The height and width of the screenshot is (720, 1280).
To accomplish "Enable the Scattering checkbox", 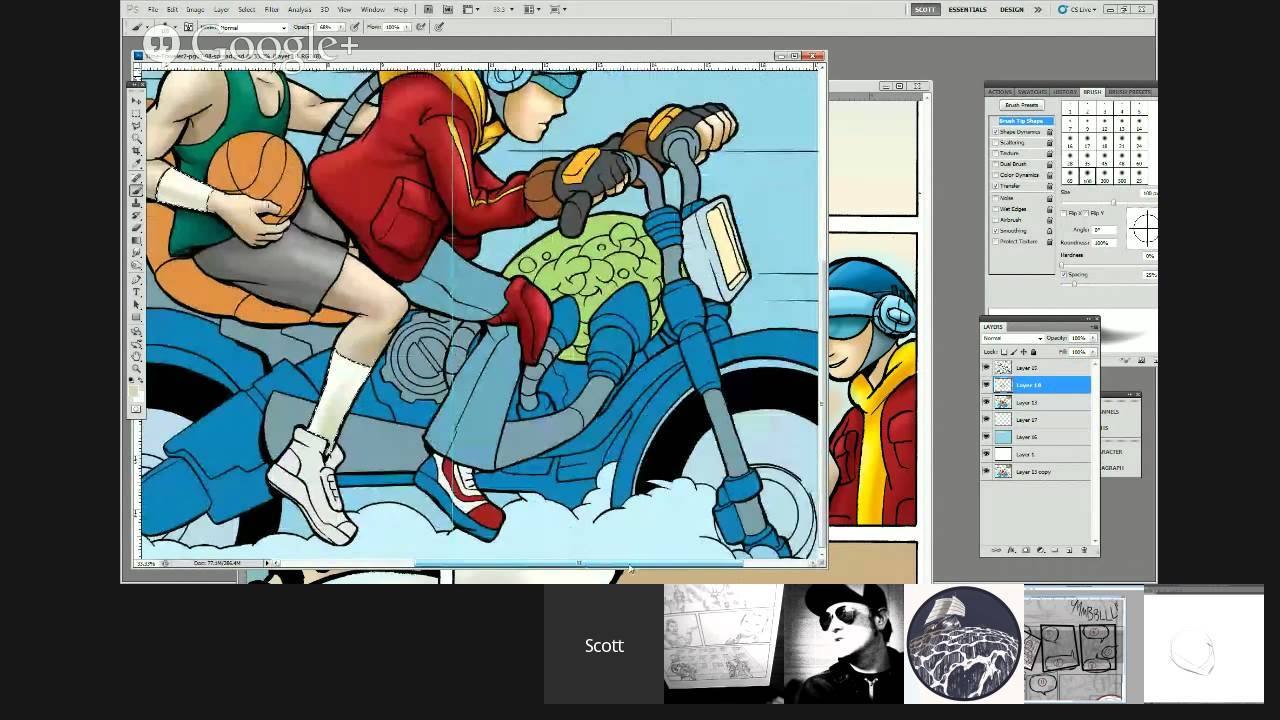I will click(996, 143).
